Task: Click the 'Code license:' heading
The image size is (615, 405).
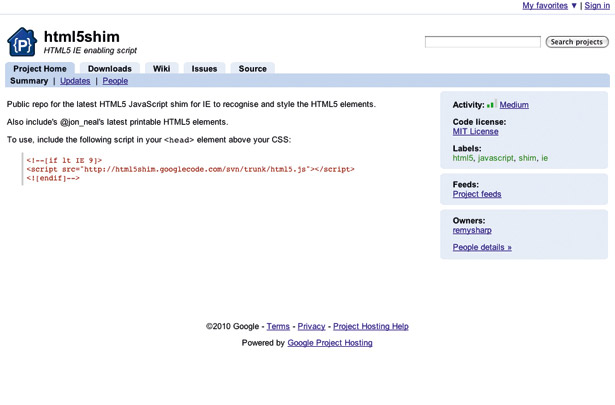Action: pos(479,122)
